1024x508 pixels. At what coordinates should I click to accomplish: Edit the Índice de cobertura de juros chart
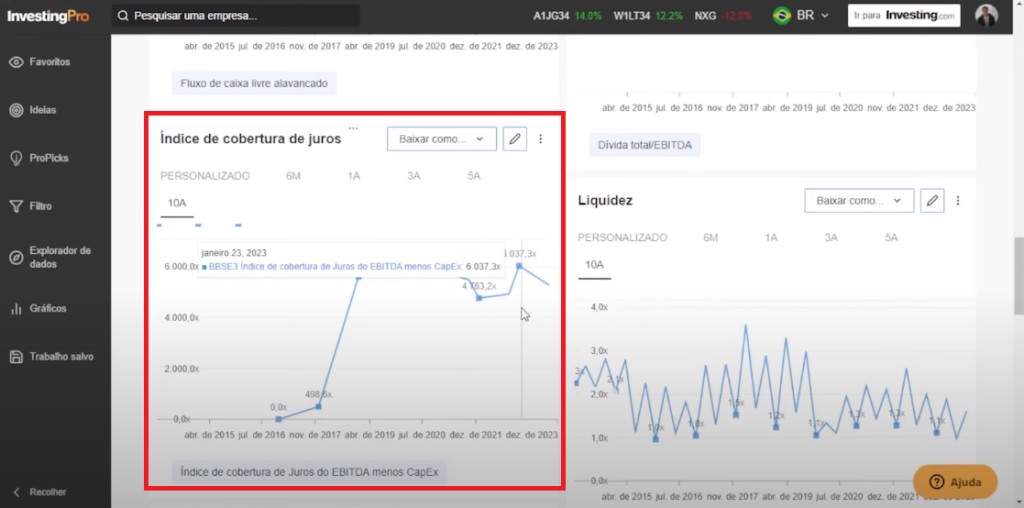515,139
